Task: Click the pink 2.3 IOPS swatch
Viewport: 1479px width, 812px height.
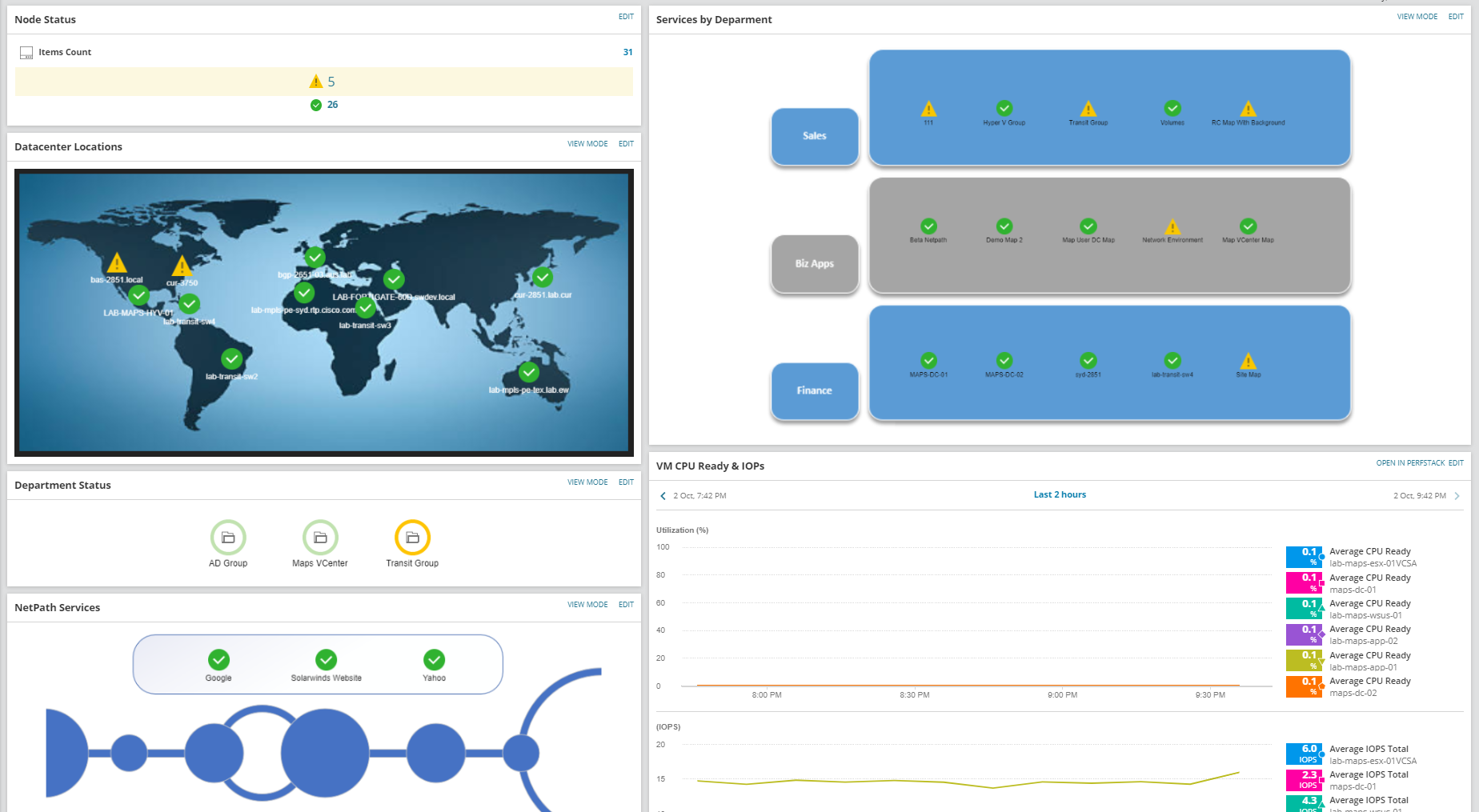Action: pyautogui.click(x=1304, y=780)
